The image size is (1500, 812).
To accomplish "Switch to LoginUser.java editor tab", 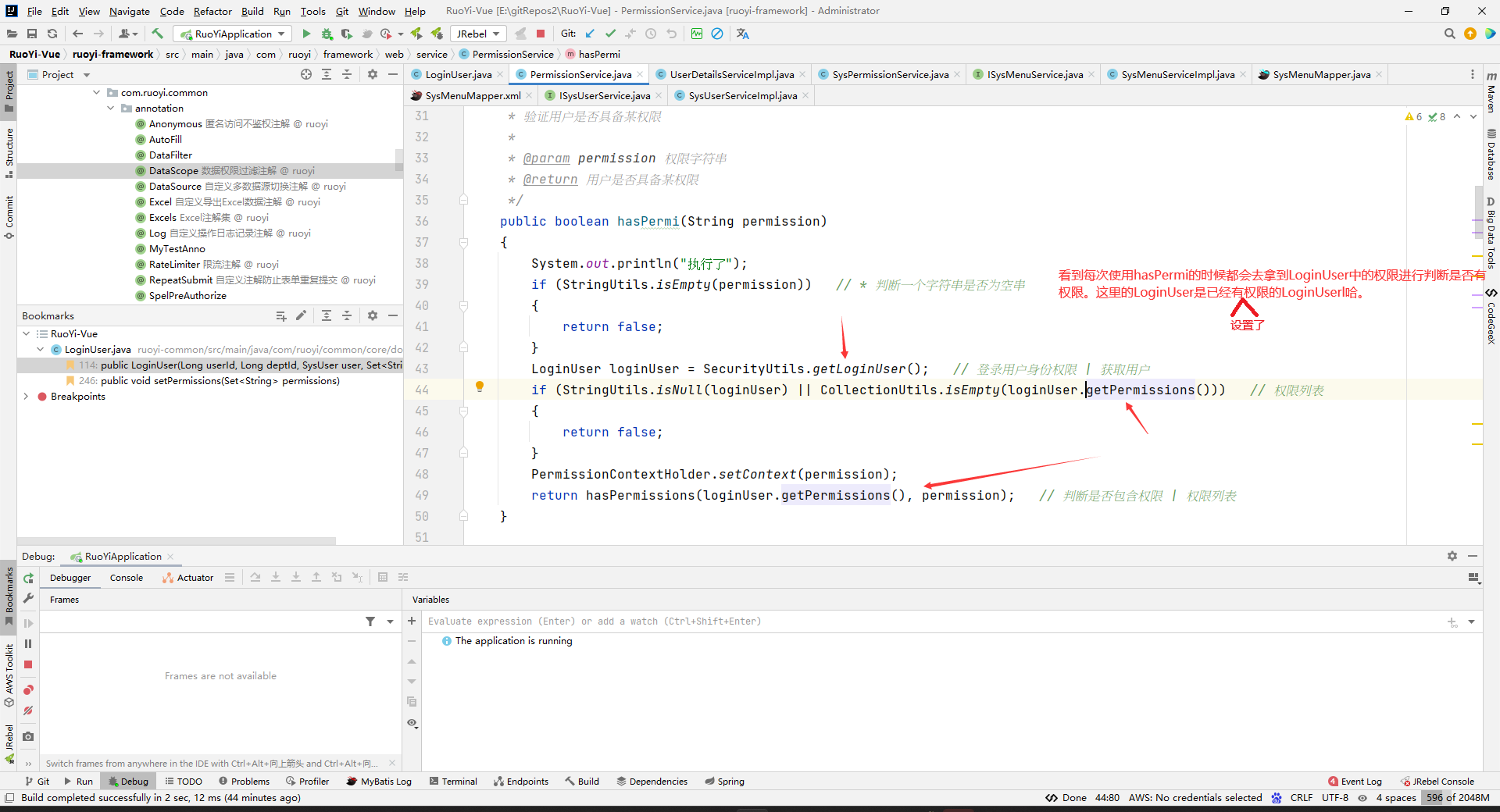I will (x=458, y=74).
